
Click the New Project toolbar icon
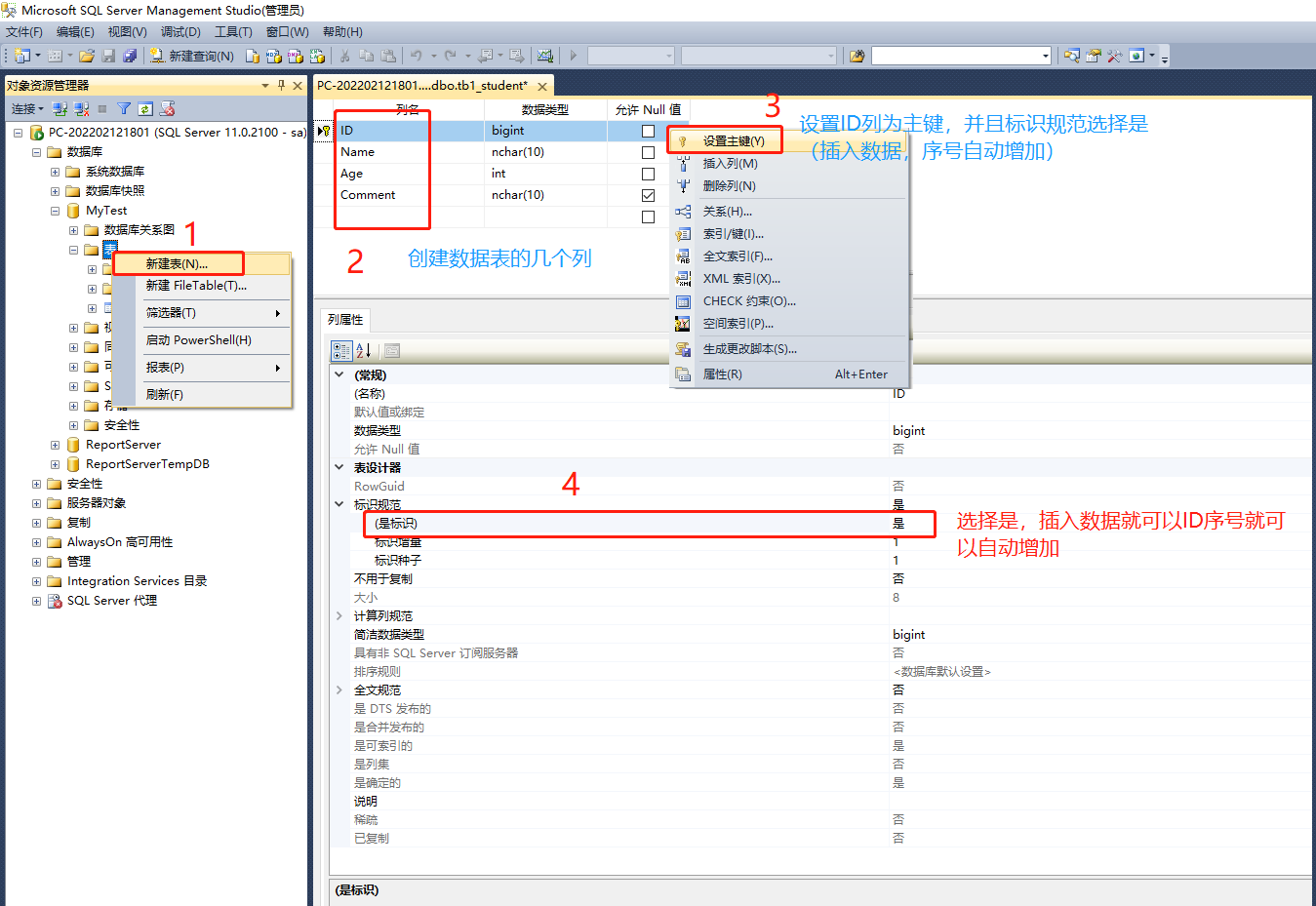coord(21,56)
